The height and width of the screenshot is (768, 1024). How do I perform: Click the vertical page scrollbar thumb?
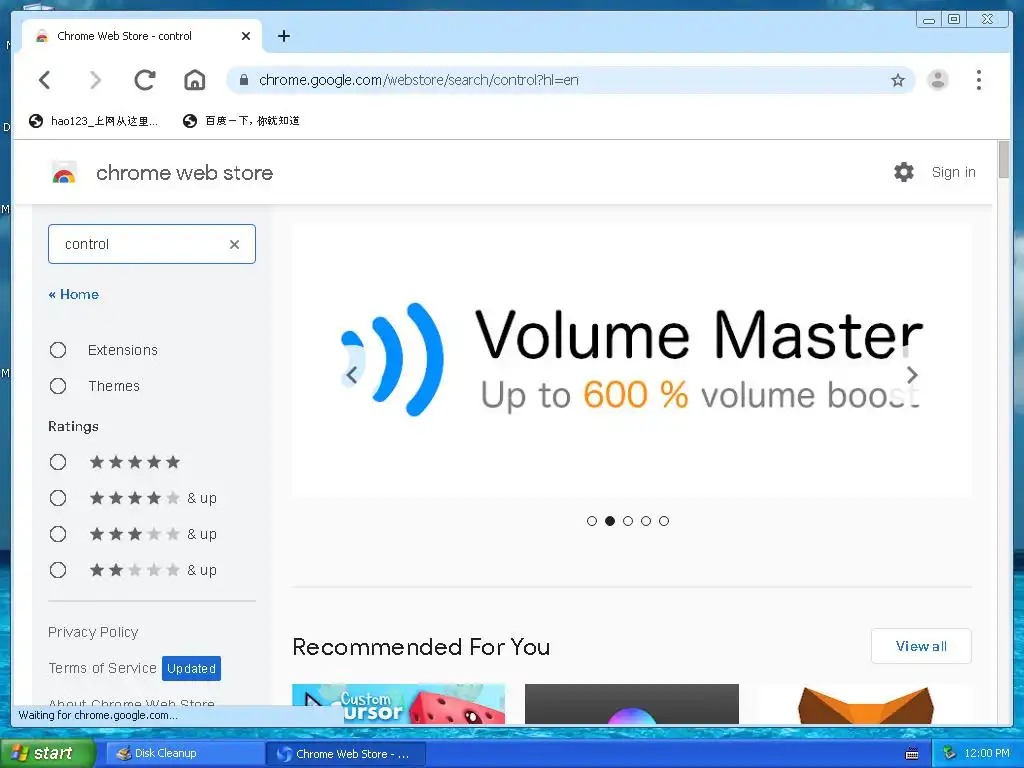(x=1004, y=159)
